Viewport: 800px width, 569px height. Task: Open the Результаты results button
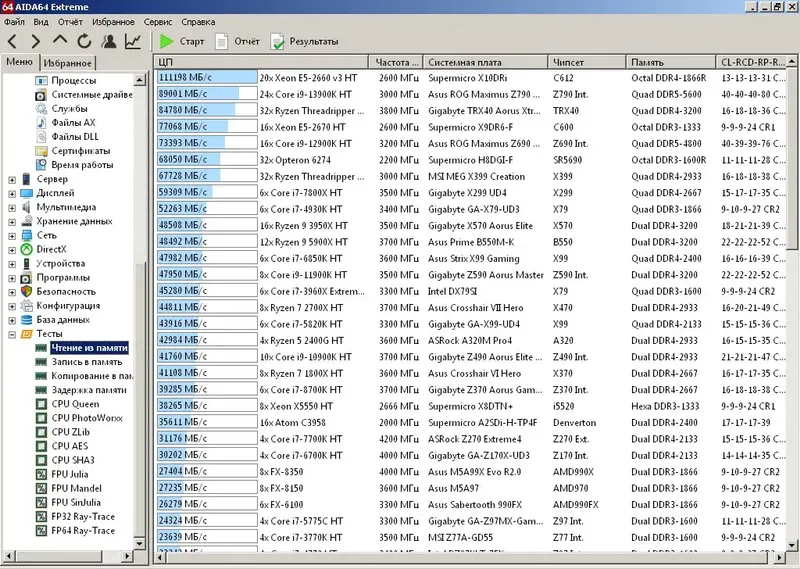pos(305,41)
